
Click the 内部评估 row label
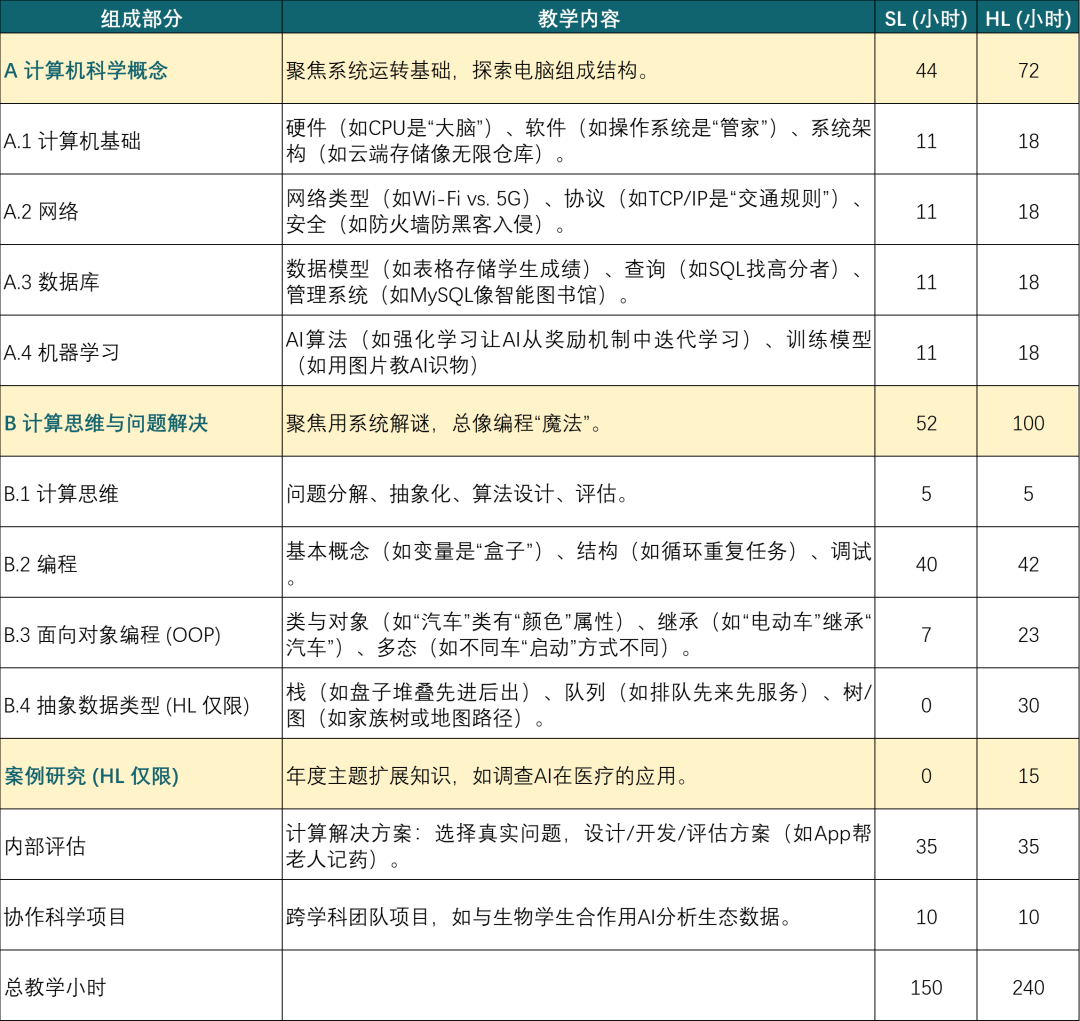point(45,847)
